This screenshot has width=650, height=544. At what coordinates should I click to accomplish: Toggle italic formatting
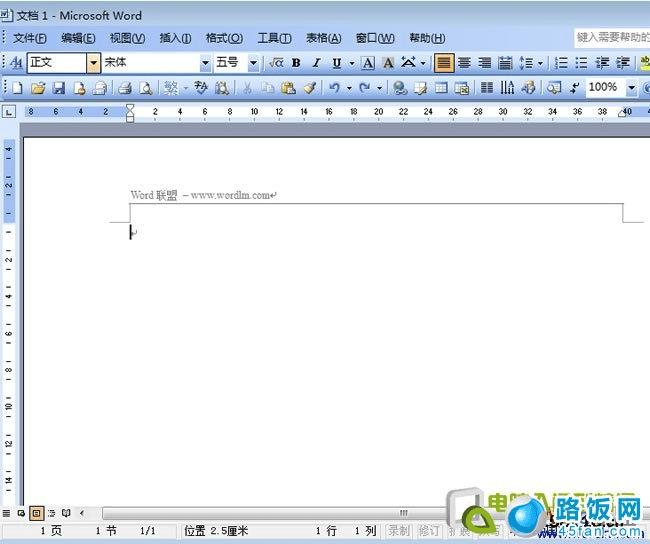(x=316, y=63)
